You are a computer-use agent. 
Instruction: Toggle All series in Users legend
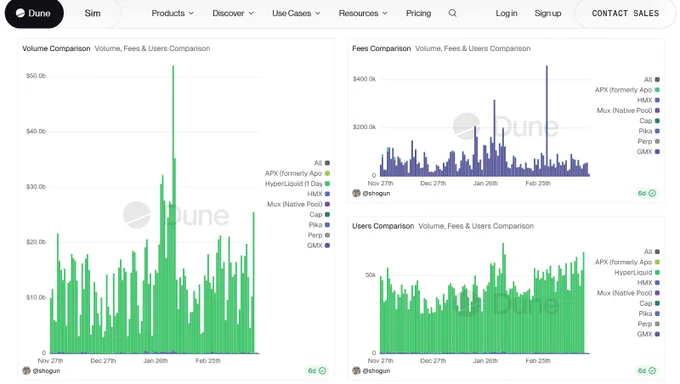tap(652, 252)
